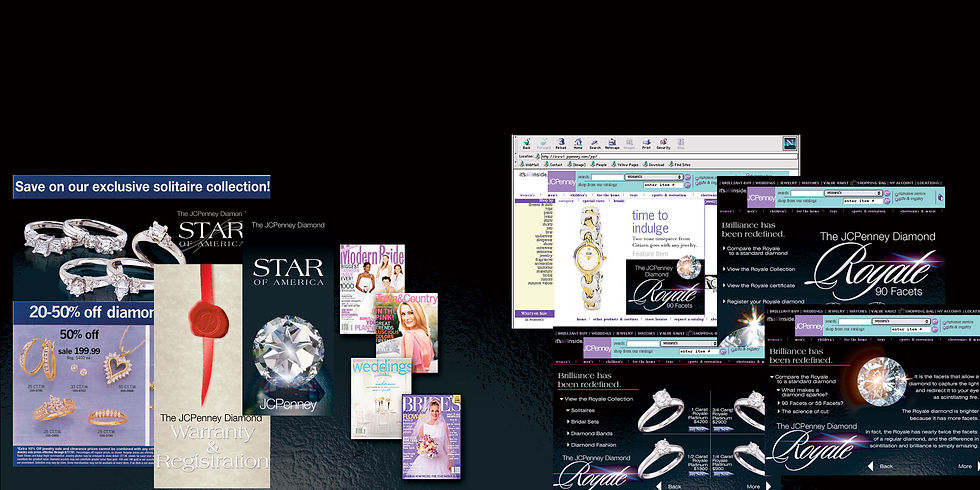Click the Search icon in the Netscape toolbar
This screenshot has height=490, width=980.
[595, 144]
